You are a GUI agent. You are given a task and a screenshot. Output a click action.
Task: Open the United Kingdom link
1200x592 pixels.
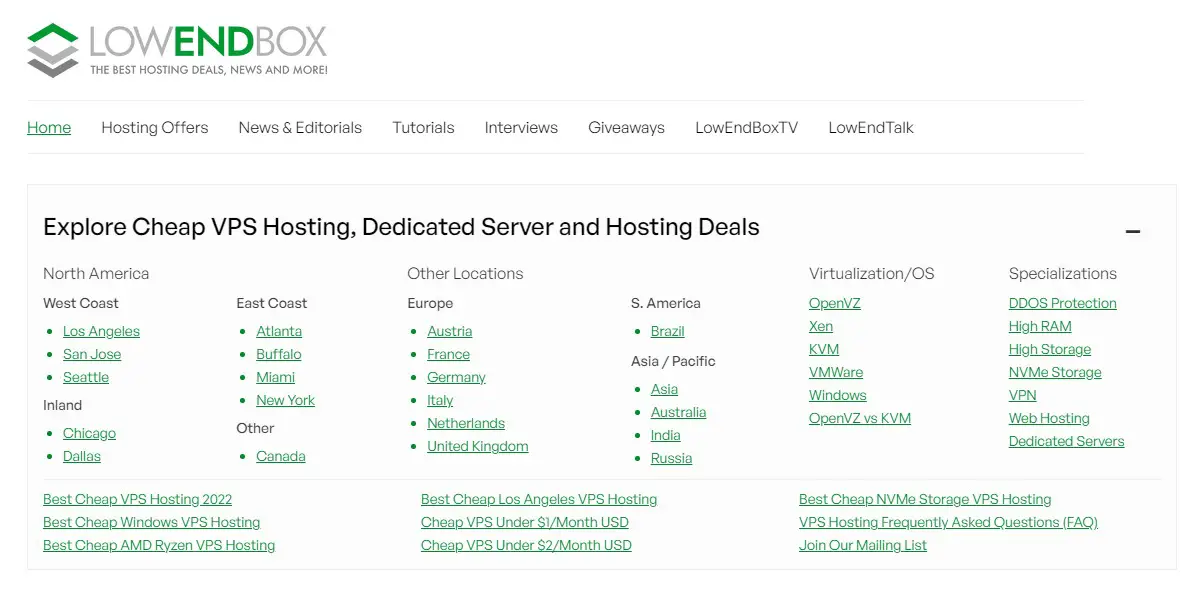(478, 446)
